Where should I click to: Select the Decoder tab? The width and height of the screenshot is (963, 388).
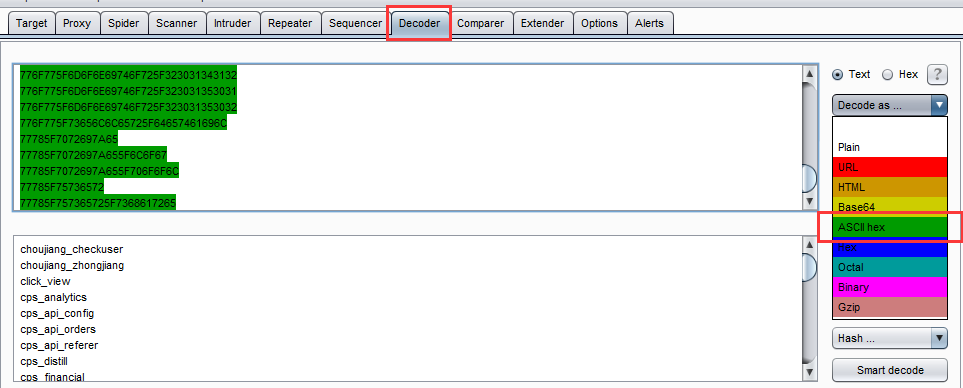click(x=419, y=23)
